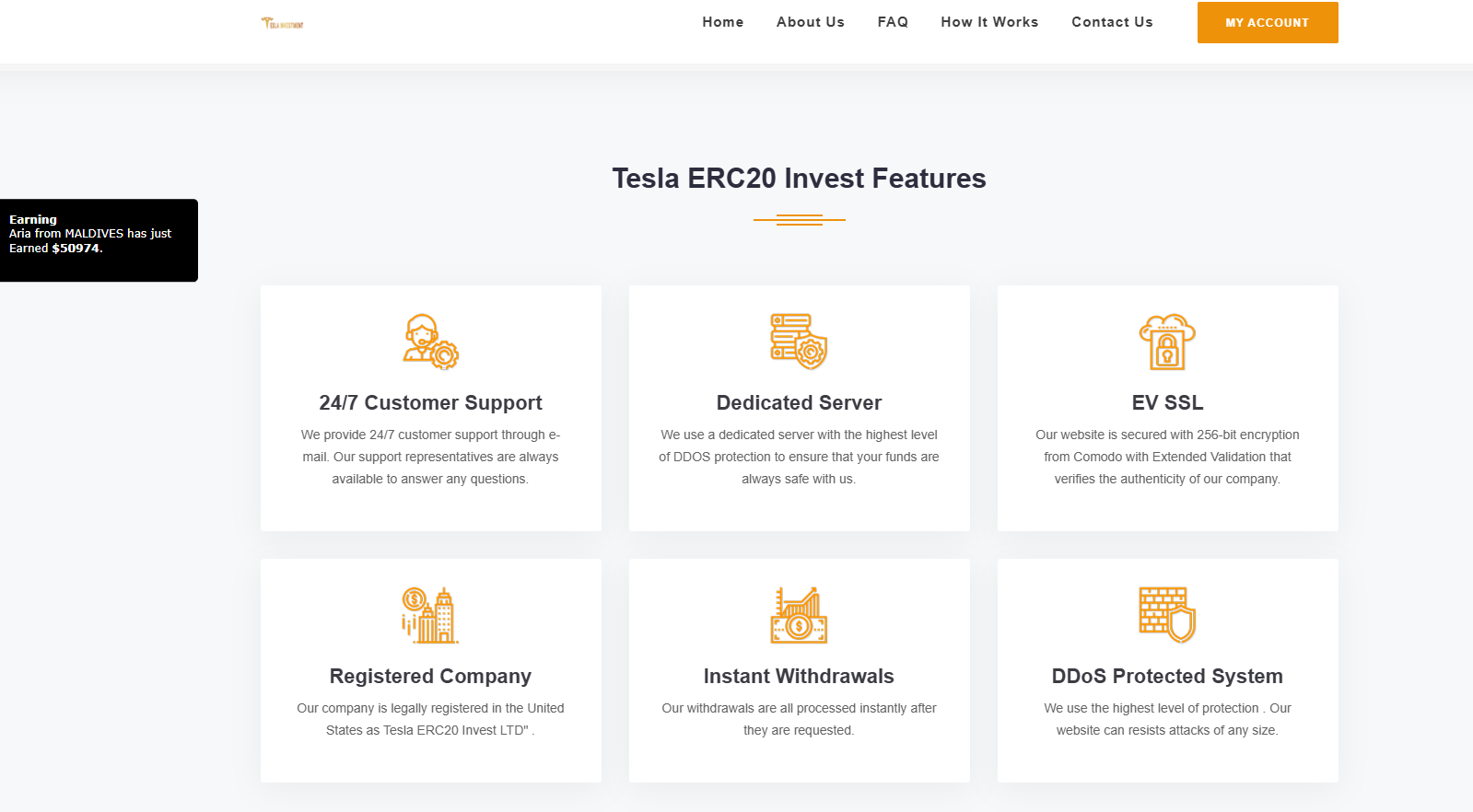Click the Registered Company building icon

430,615
